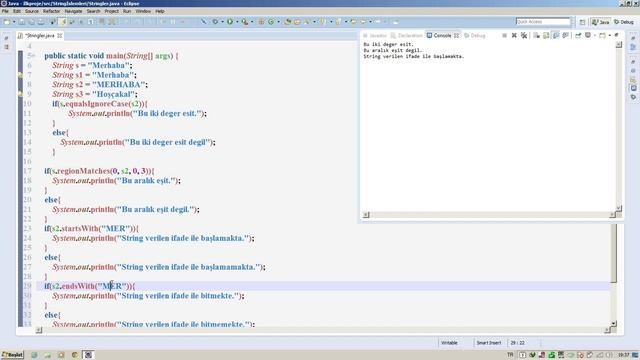
Task: Open the Open Perspective icon
Action: click(x=582, y=22)
